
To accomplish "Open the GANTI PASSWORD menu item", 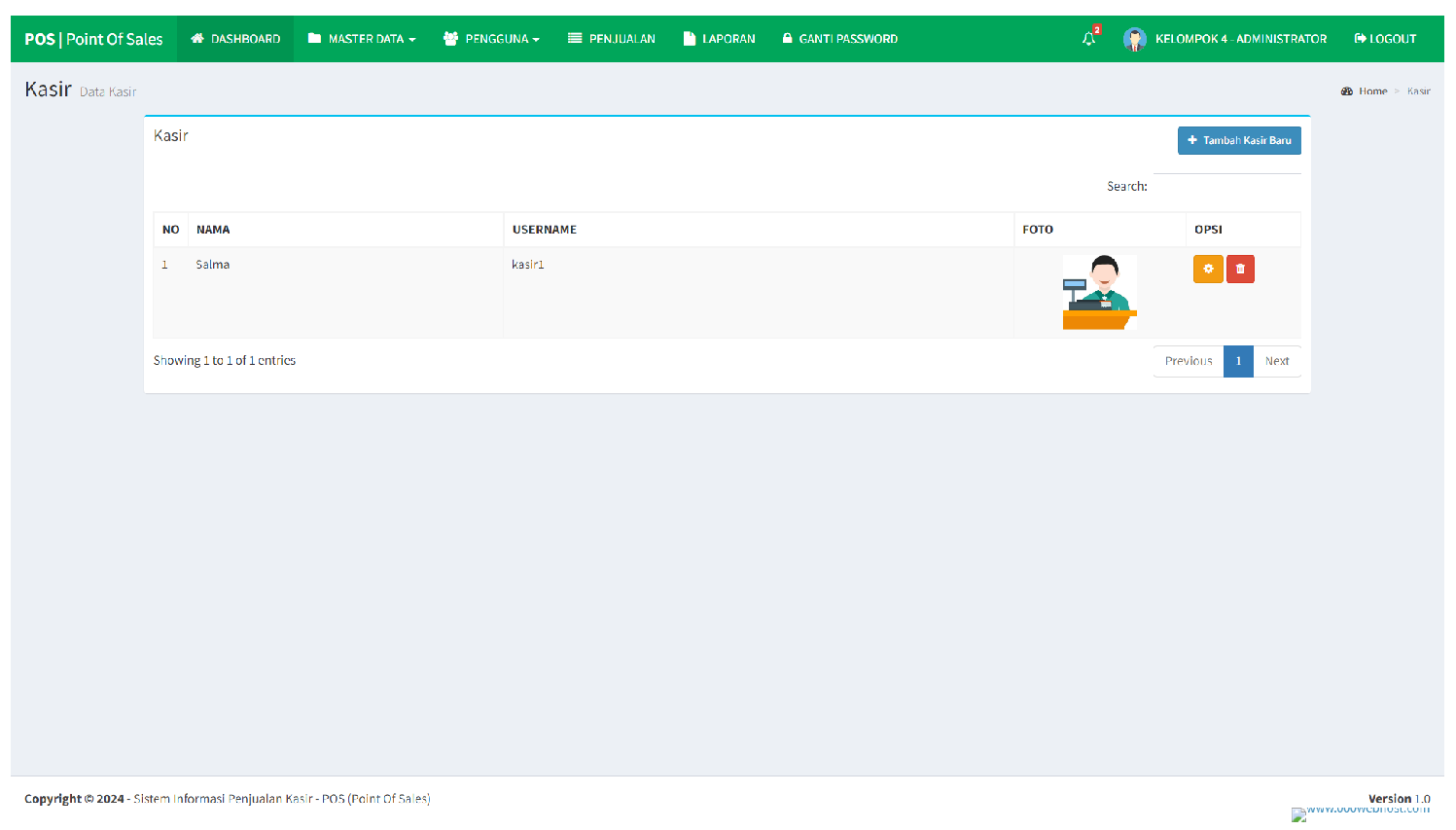I will pos(839,38).
